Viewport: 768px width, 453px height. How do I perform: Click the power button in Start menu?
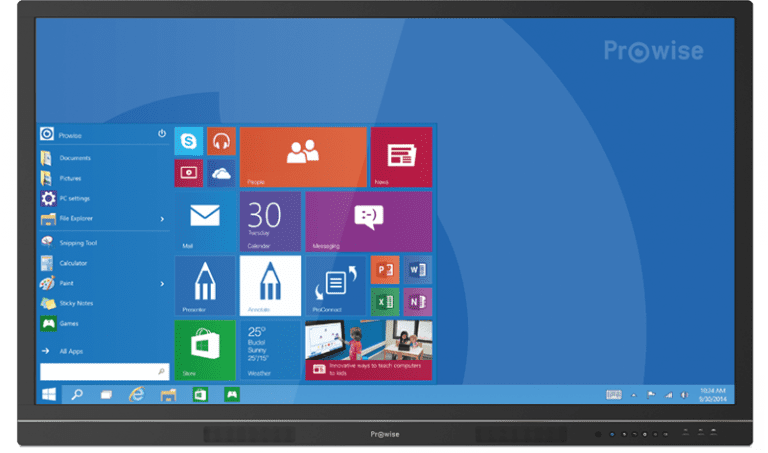[x=162, y=134]
